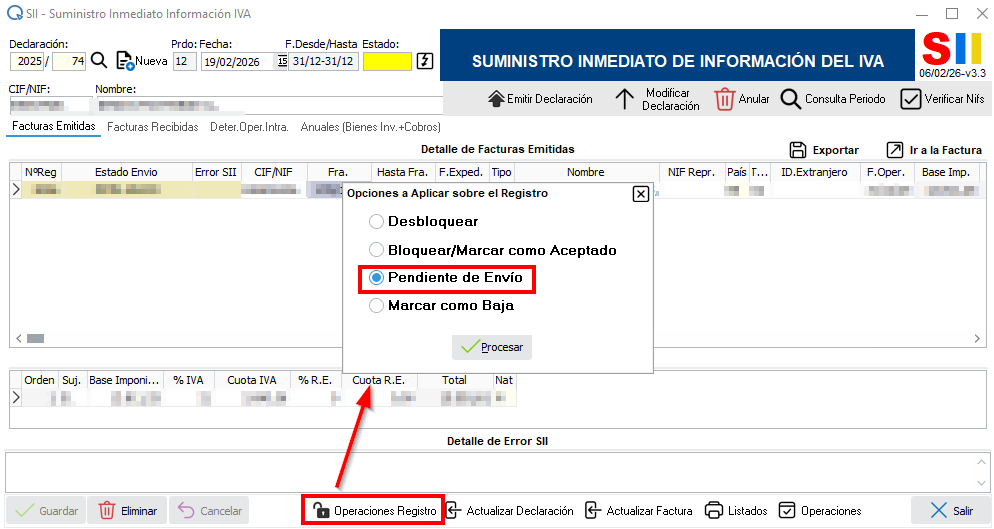994x529 pixels.
Task: Click the declaration number field 74
Action: click(x=68, y=61)
